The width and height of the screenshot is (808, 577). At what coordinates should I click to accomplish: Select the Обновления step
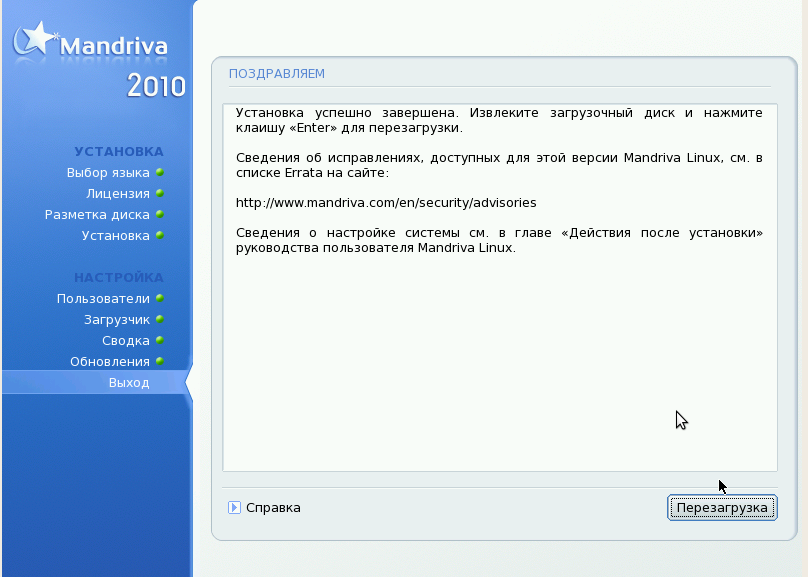coord(110,362)
